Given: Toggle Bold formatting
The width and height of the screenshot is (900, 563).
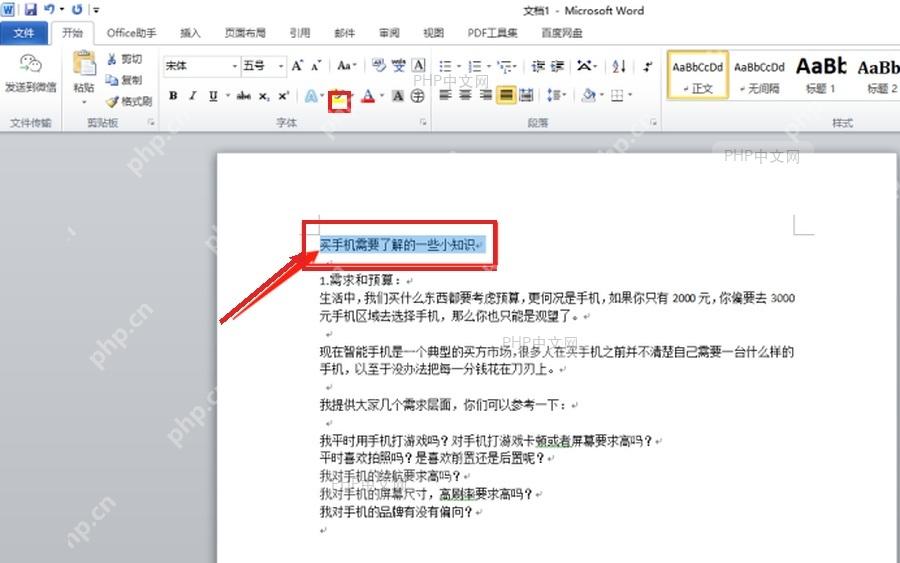Looking at the screenshot, I should tap(173, 96).
